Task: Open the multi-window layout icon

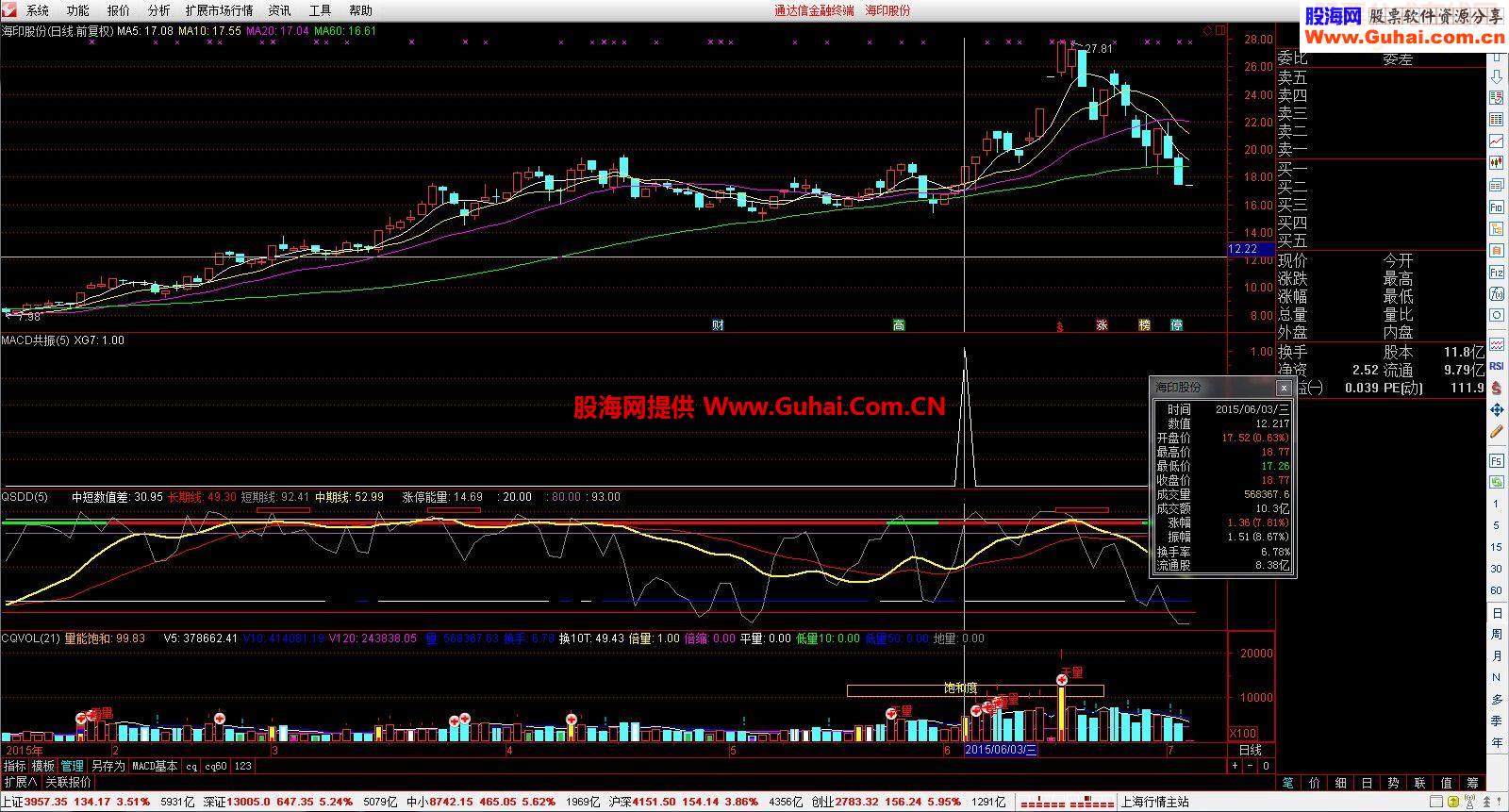Action: (1497, 185)
